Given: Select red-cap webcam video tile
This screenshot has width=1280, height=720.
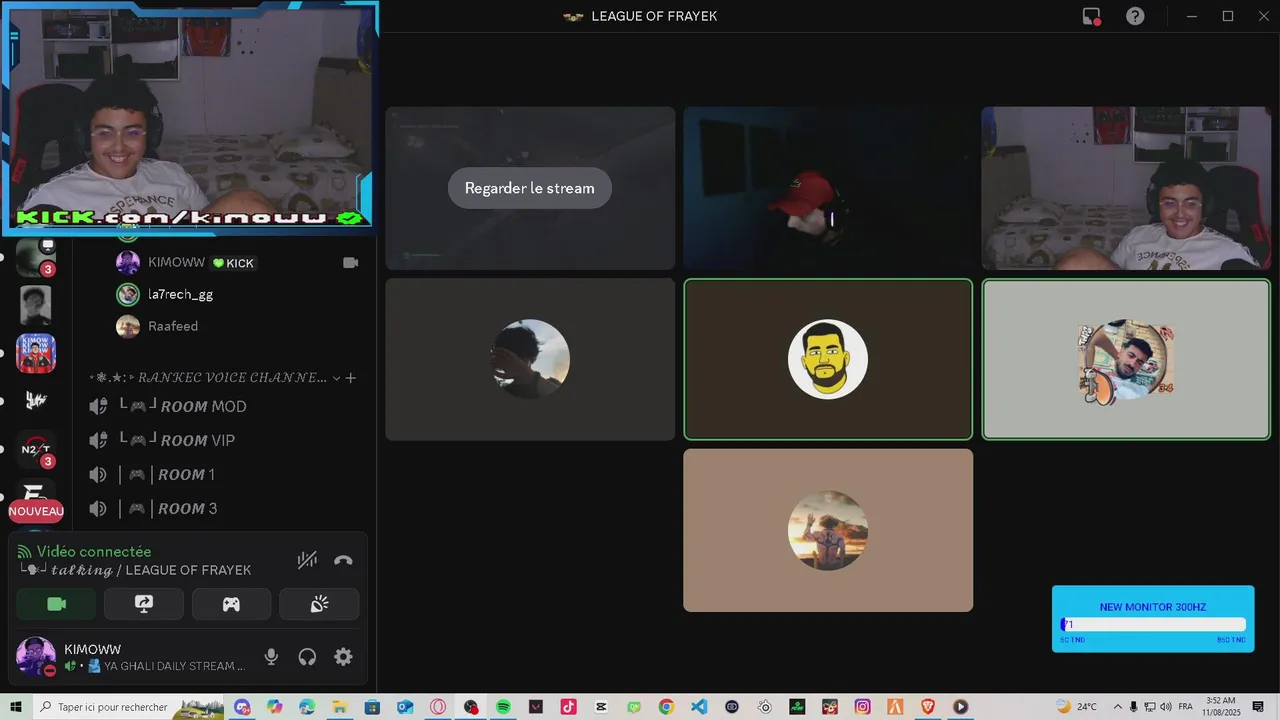Looking at the screenshot, I should point(828,188).
